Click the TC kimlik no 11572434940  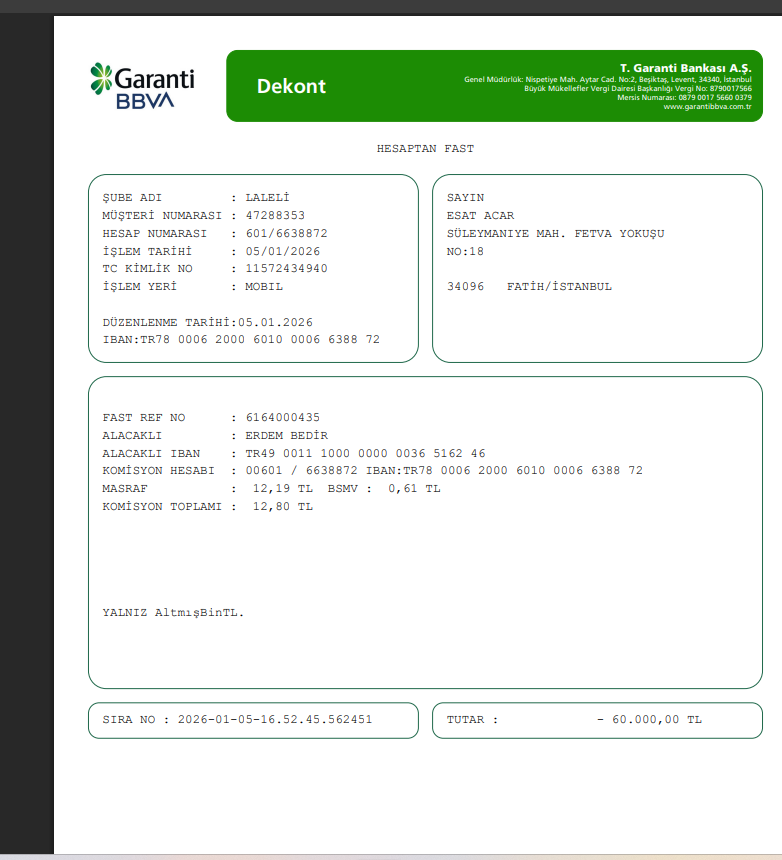pyautogui.click(x=286, y=269)
